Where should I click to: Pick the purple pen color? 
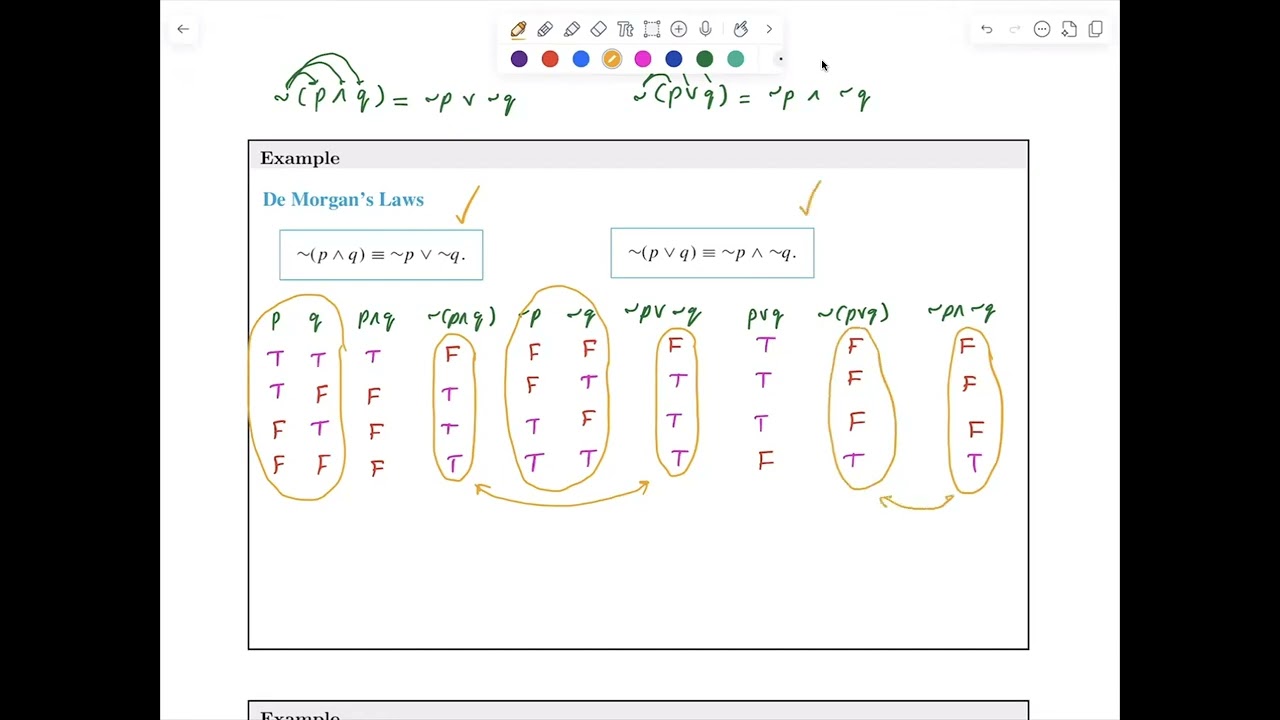point(519,59)
